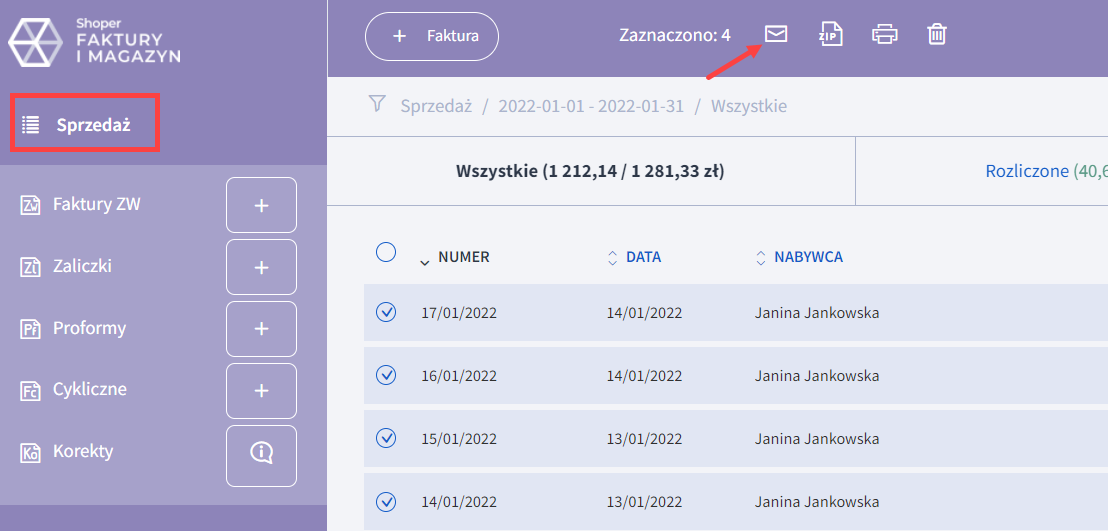Viewport: 1108px width, 531px height.
Task: Sort invoices by NABYWCA column
Action: [x=807, y=257]
